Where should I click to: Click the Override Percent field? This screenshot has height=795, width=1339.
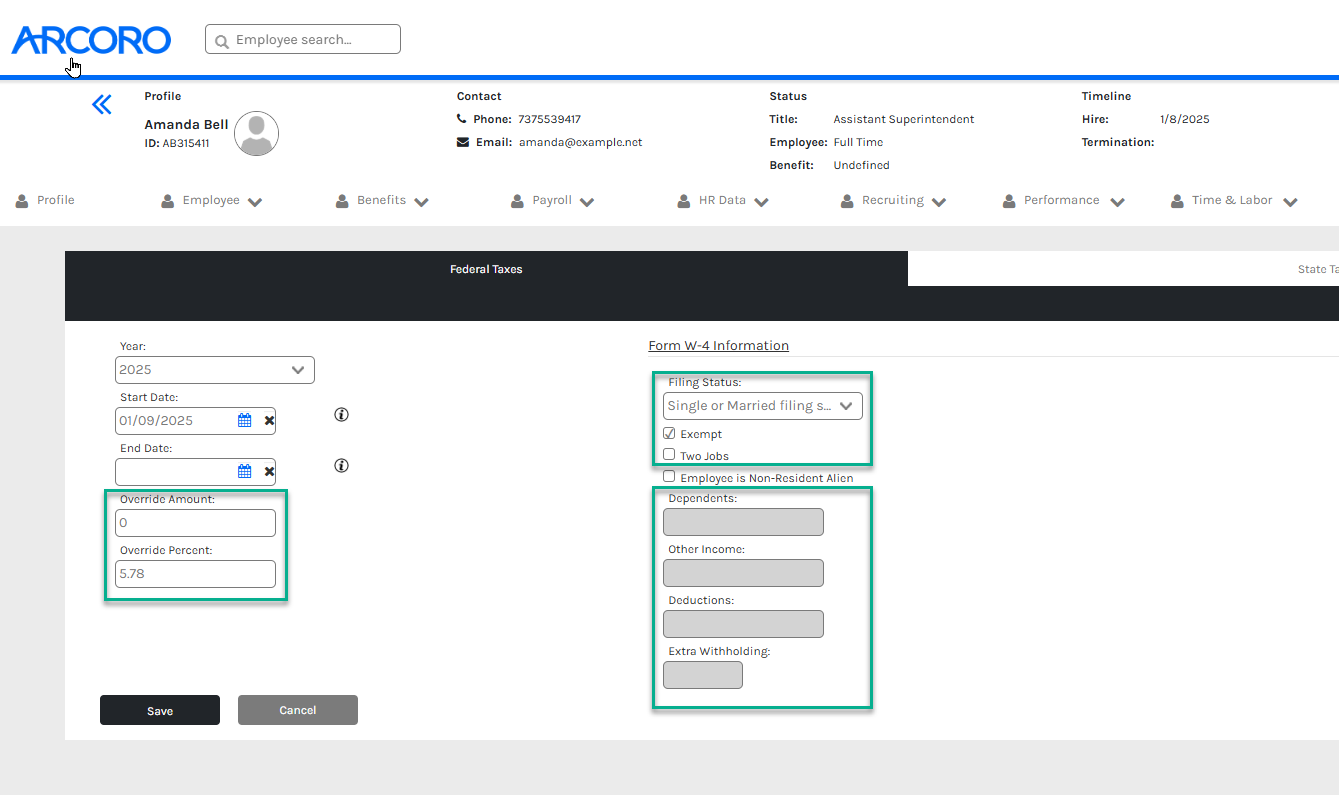[195, 574]
